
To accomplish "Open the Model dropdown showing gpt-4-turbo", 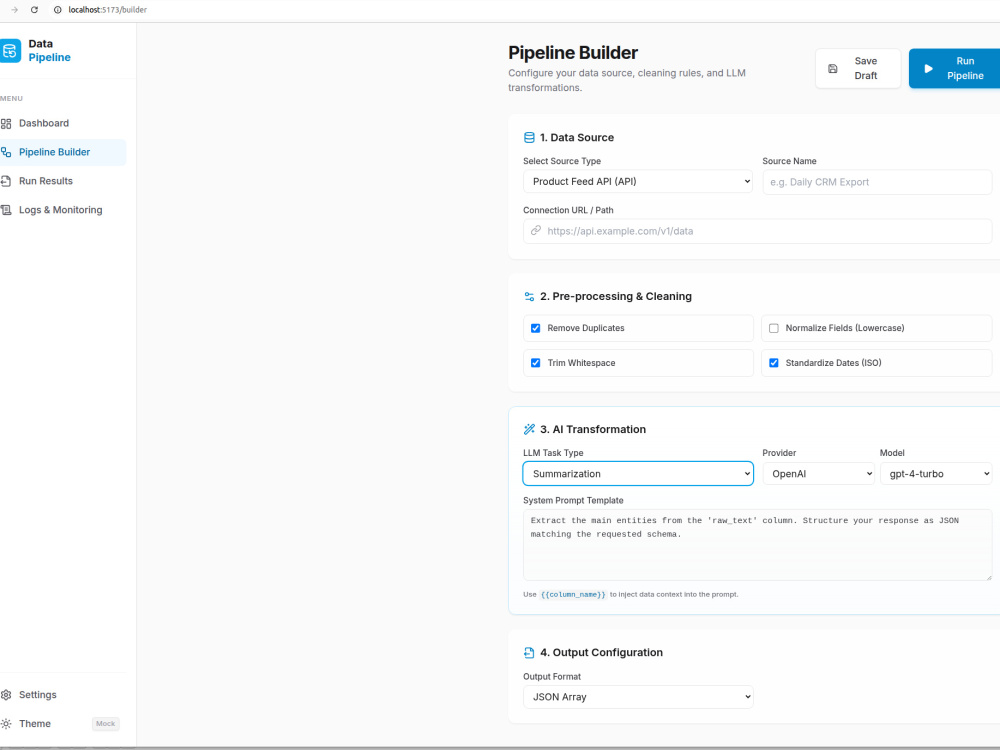I will (x=936, y=474).
